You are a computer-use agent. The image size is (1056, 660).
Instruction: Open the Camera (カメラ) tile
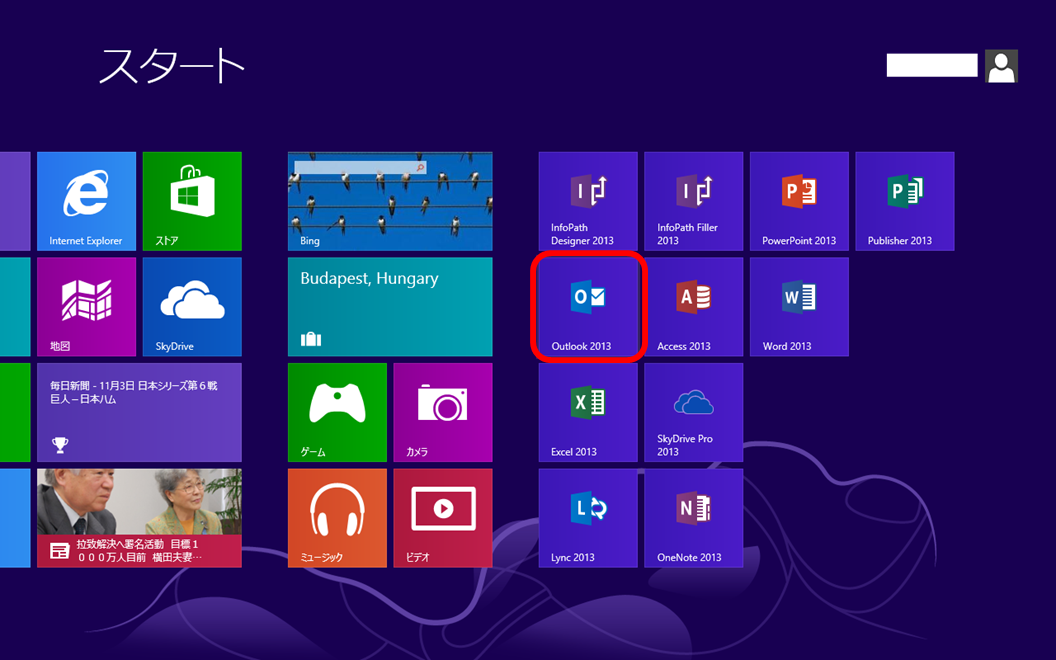pos(442,412)
